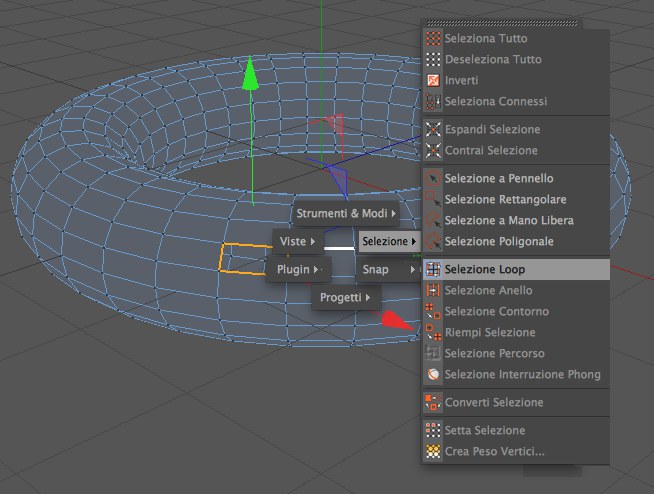
Task: Choose Deseleziona Tutto menu entry
Action: tap(516, 59)
